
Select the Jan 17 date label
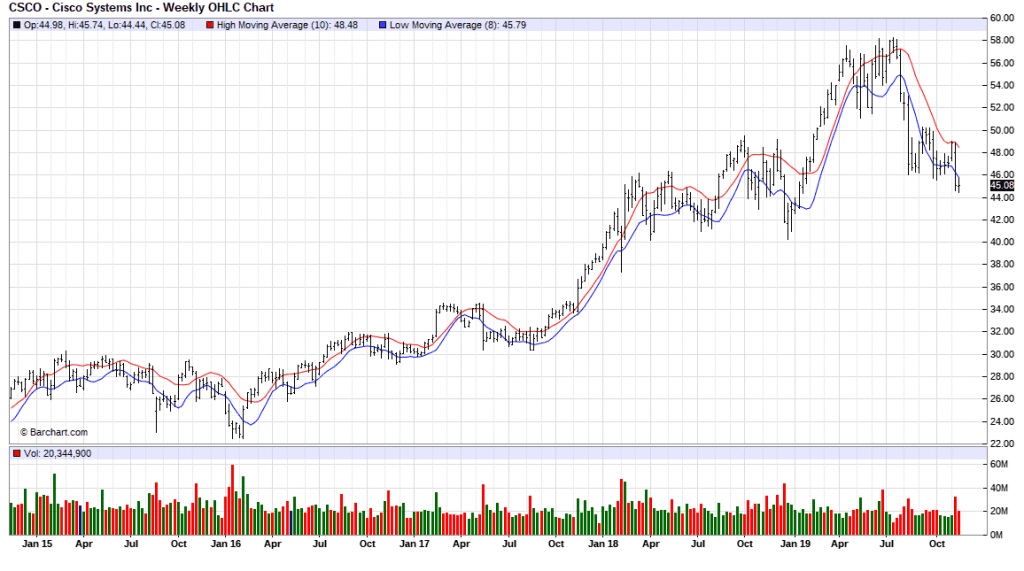coord(415,545)
